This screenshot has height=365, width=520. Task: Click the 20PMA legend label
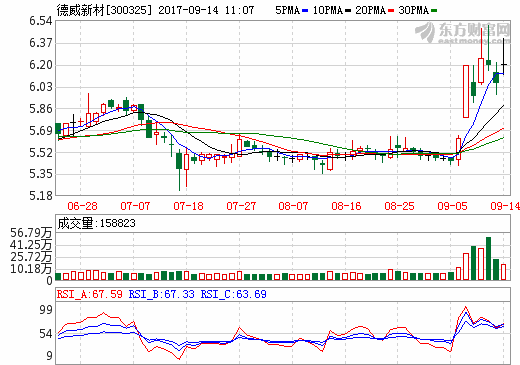pyautogui.click(x=370, y=10)
